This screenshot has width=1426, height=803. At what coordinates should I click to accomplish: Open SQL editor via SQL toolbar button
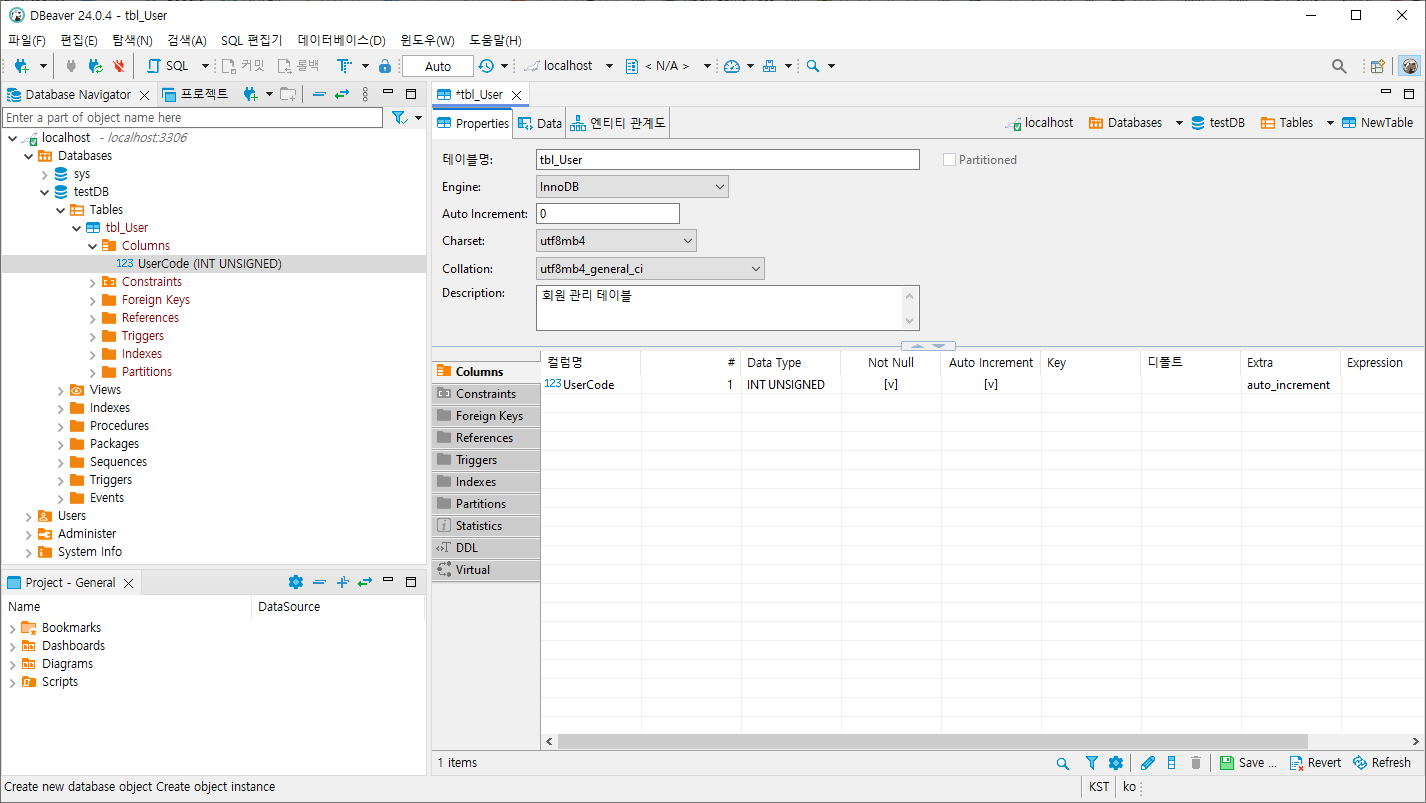coord(168,66)
